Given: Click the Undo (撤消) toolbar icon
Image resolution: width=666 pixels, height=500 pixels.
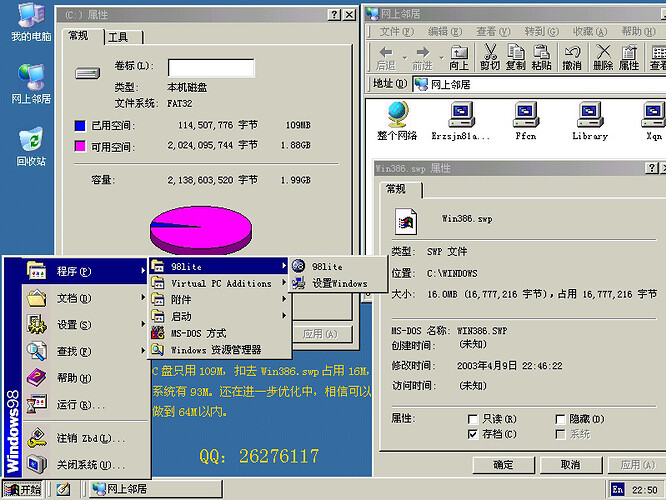Looking at the screenshot, I should (x=572, y=58).
